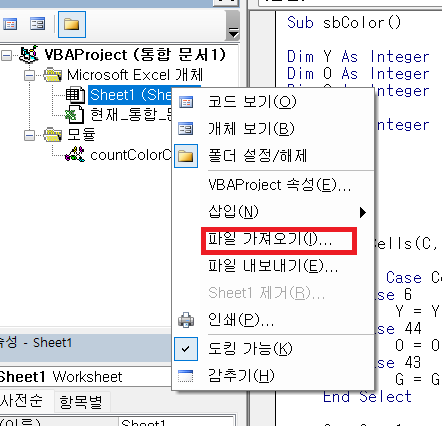442x426 pixels.
Task: Click the countColorC module icon
Action: click(x=75, y=154)
